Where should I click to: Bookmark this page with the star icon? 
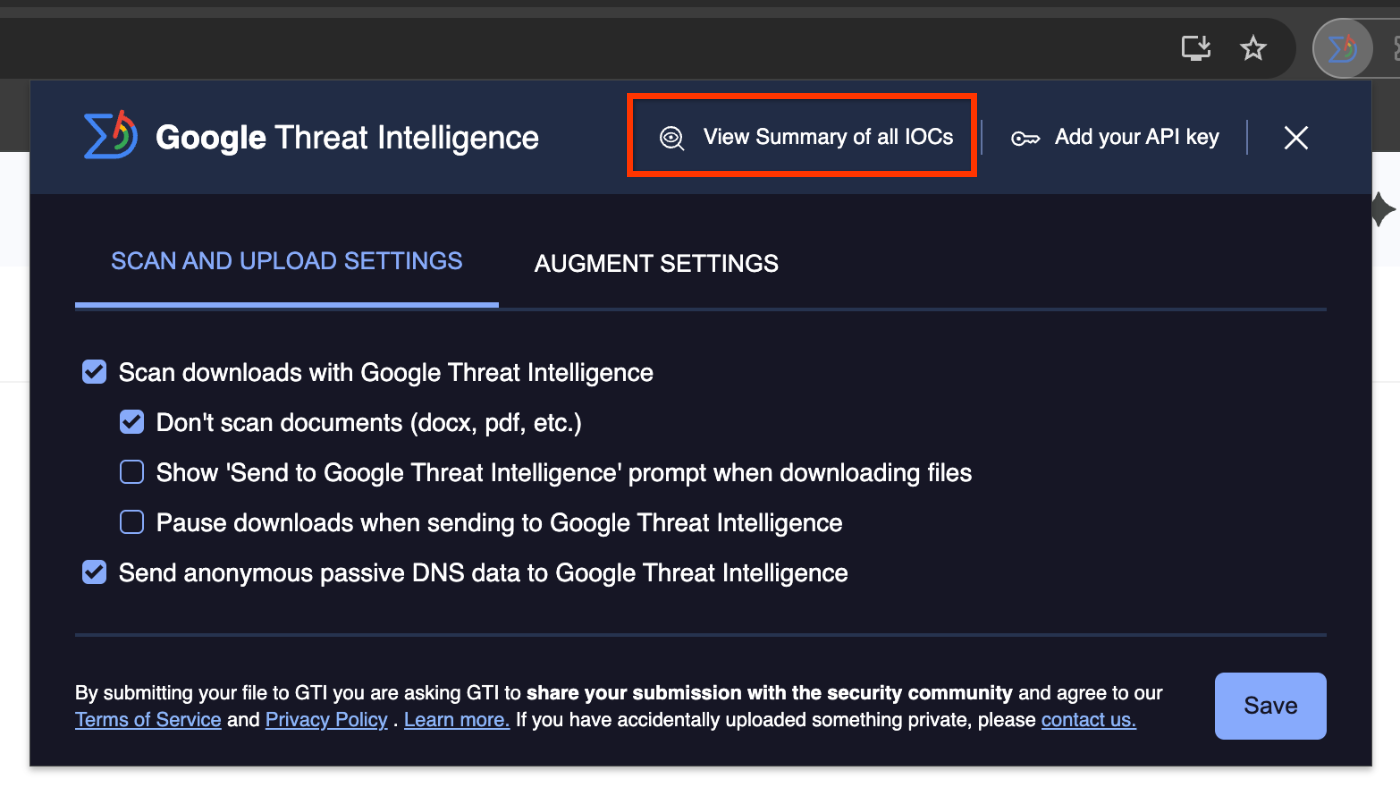(x=1253, y=48)
